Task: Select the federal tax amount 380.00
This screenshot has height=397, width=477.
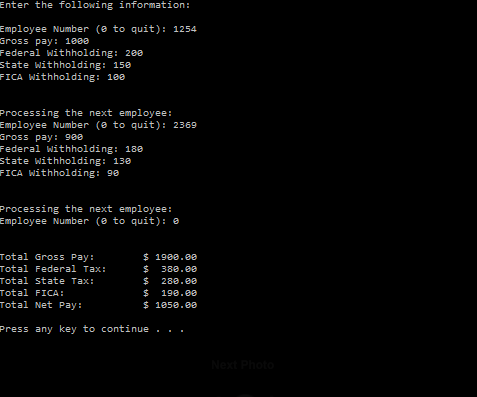Action: pos(179,269)
